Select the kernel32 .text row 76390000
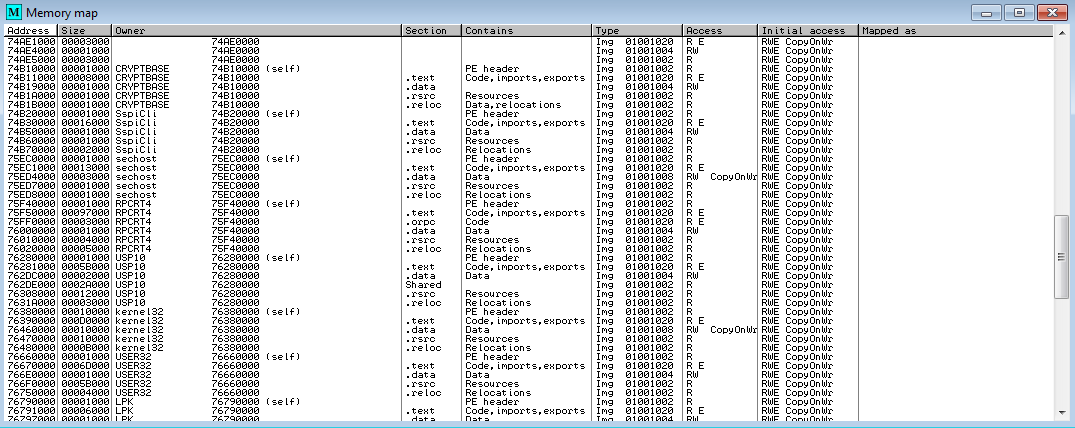The height and width of the screenshot is (428, 1075). (529, 321)
